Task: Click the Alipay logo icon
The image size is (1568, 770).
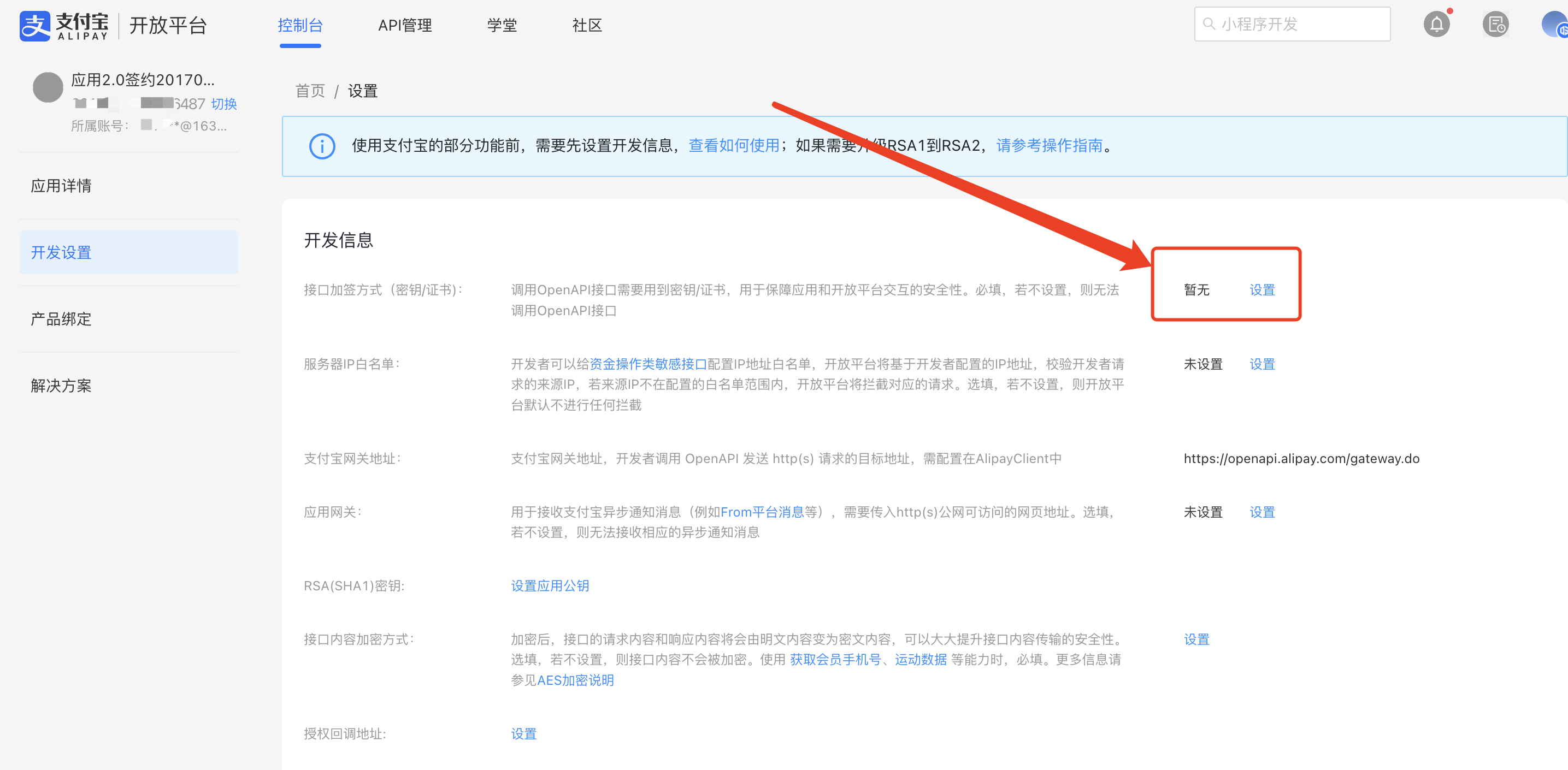Action: click(x=35, y=26)
